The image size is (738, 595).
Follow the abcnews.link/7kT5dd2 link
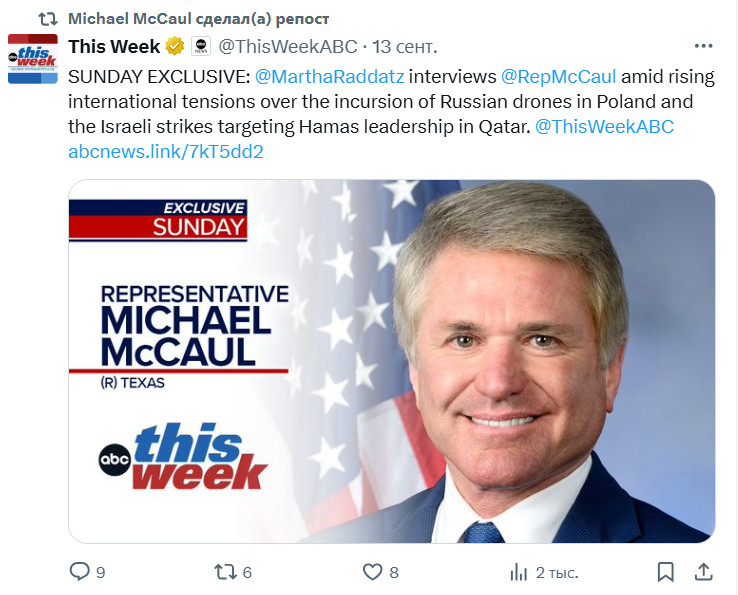pos(165,151)
